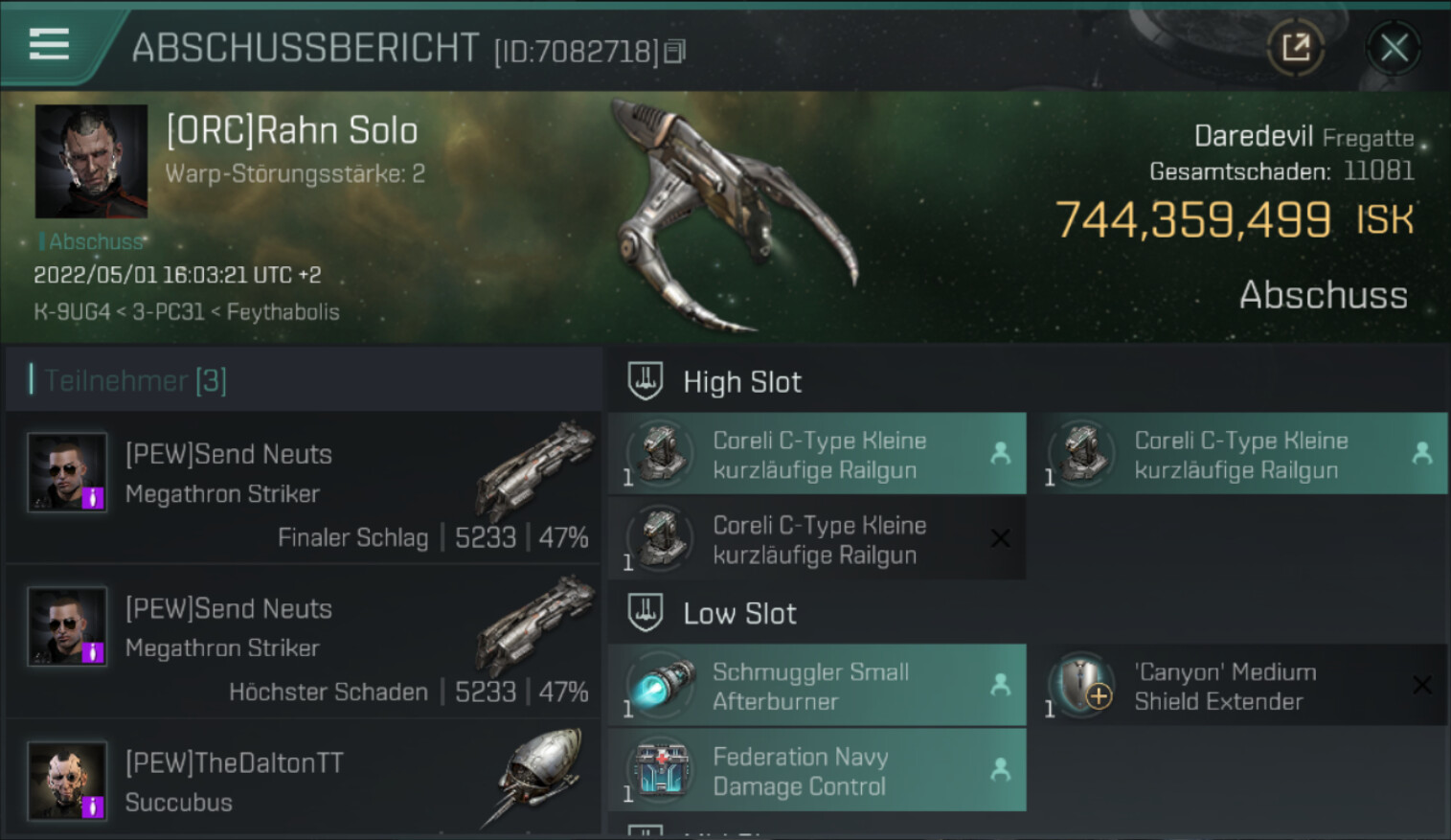
Task: Copy the kill report ID
Action: coord(675,52)
